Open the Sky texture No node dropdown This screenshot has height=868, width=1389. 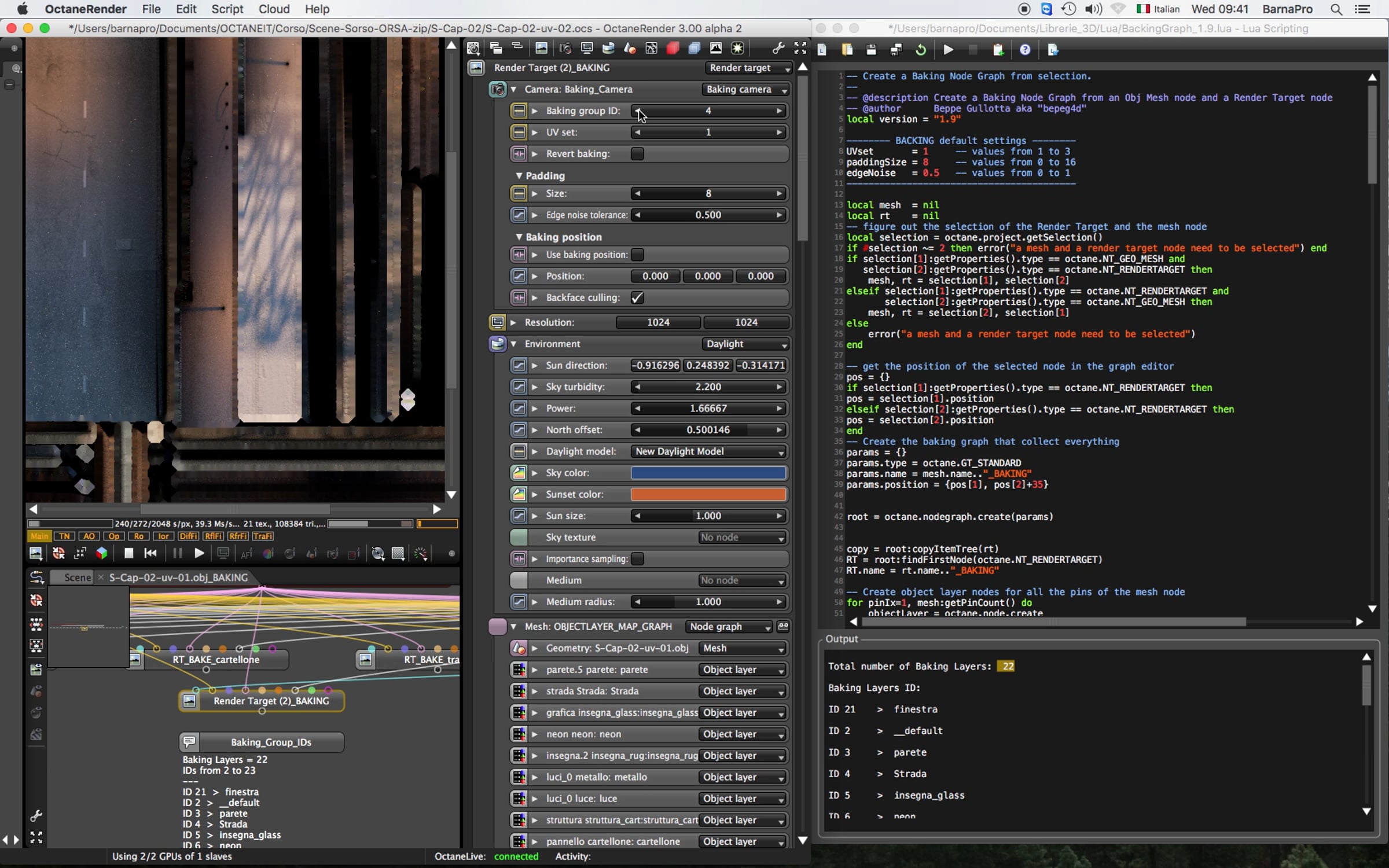coord(743,538)
